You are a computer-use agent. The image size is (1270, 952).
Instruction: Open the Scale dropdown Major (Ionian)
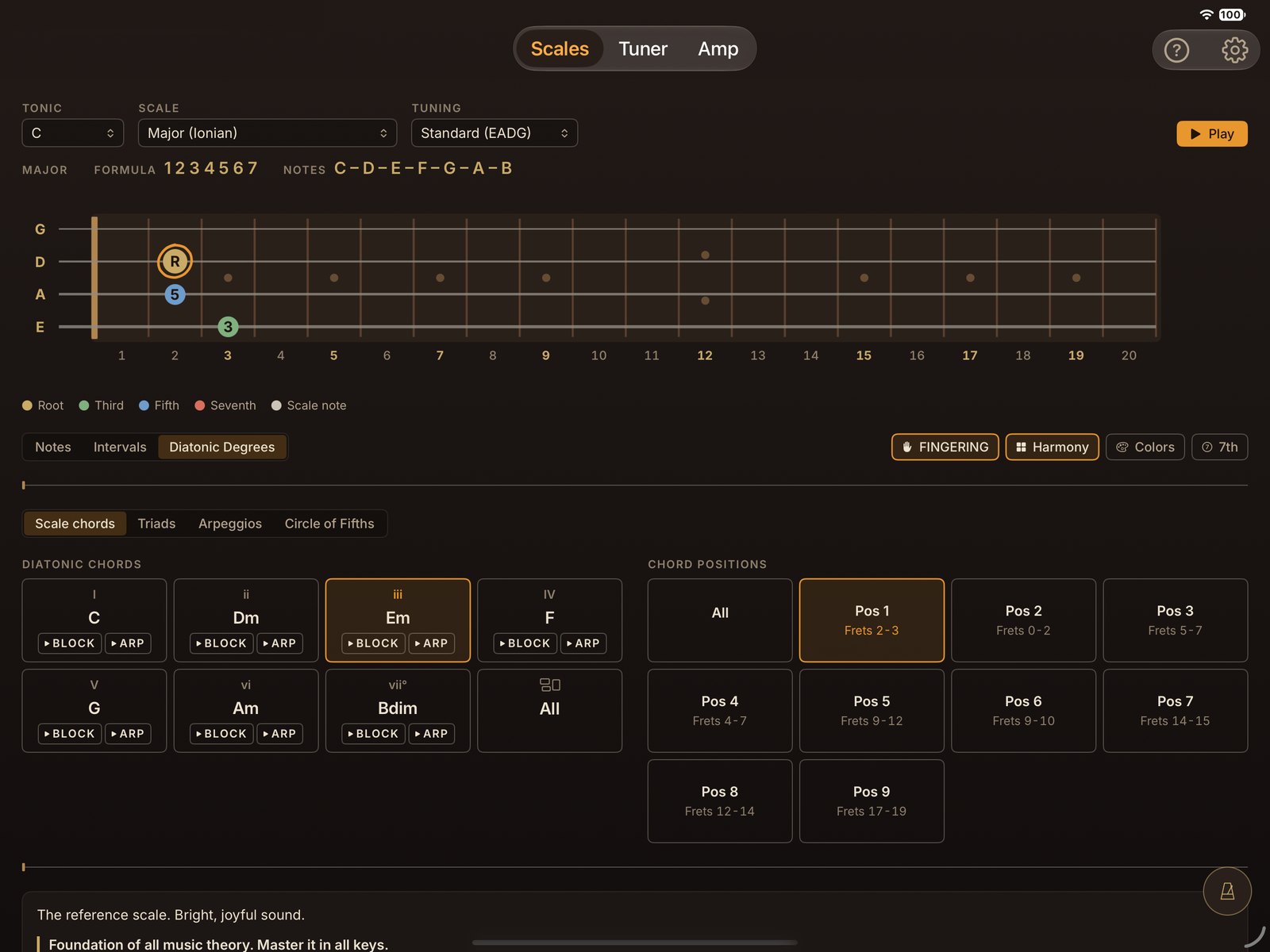point(267,132)
